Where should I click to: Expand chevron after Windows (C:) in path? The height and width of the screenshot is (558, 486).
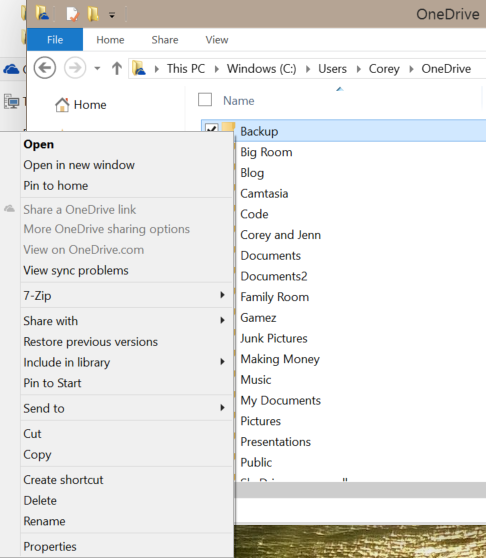[x=308, y=69]
